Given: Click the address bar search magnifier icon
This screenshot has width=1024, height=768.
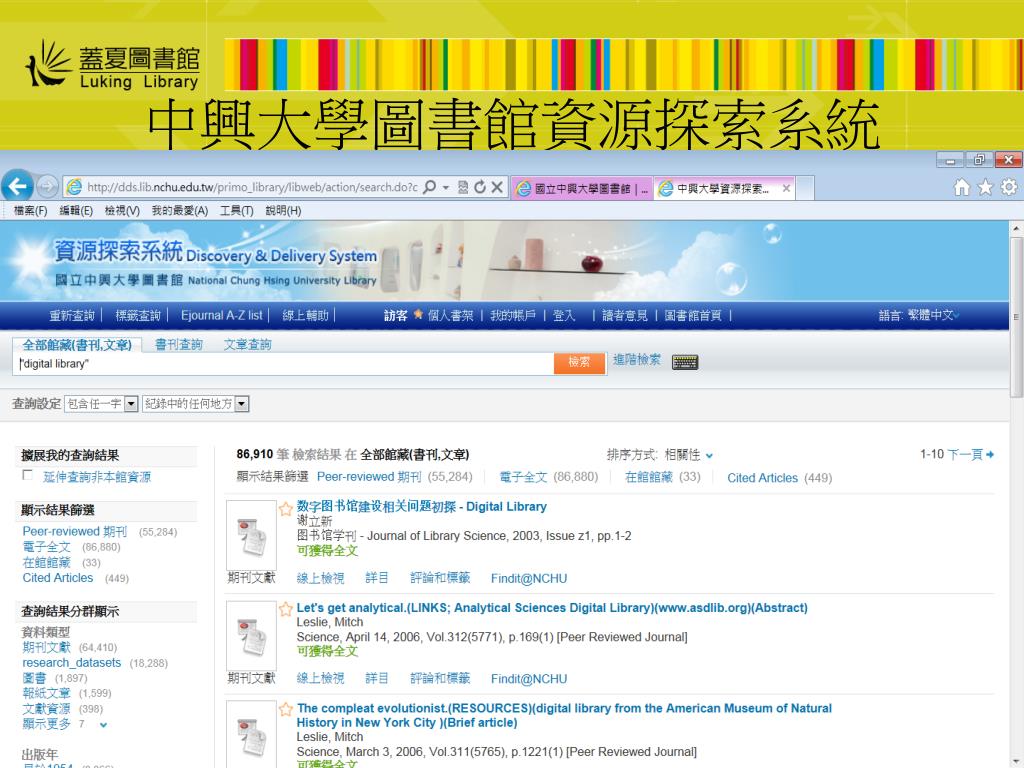Looking at the screenshot, I should pos(429,187).
